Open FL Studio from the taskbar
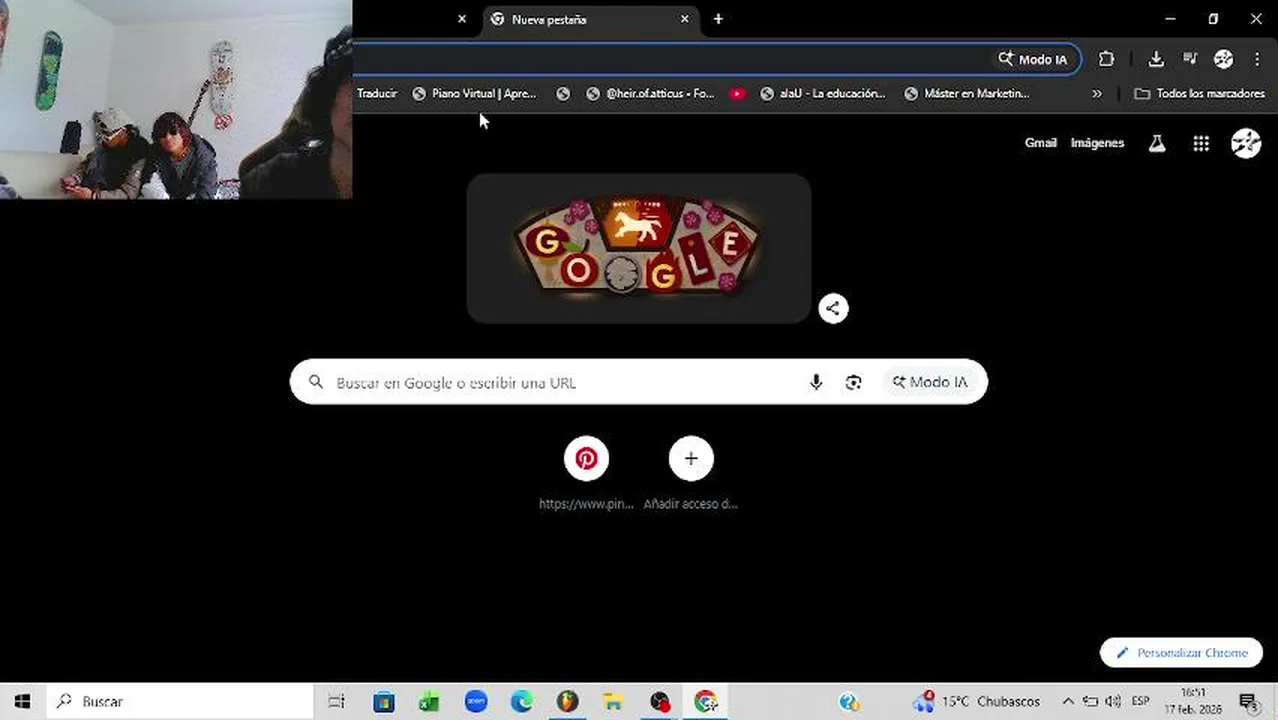 click(x=567, y=702)
